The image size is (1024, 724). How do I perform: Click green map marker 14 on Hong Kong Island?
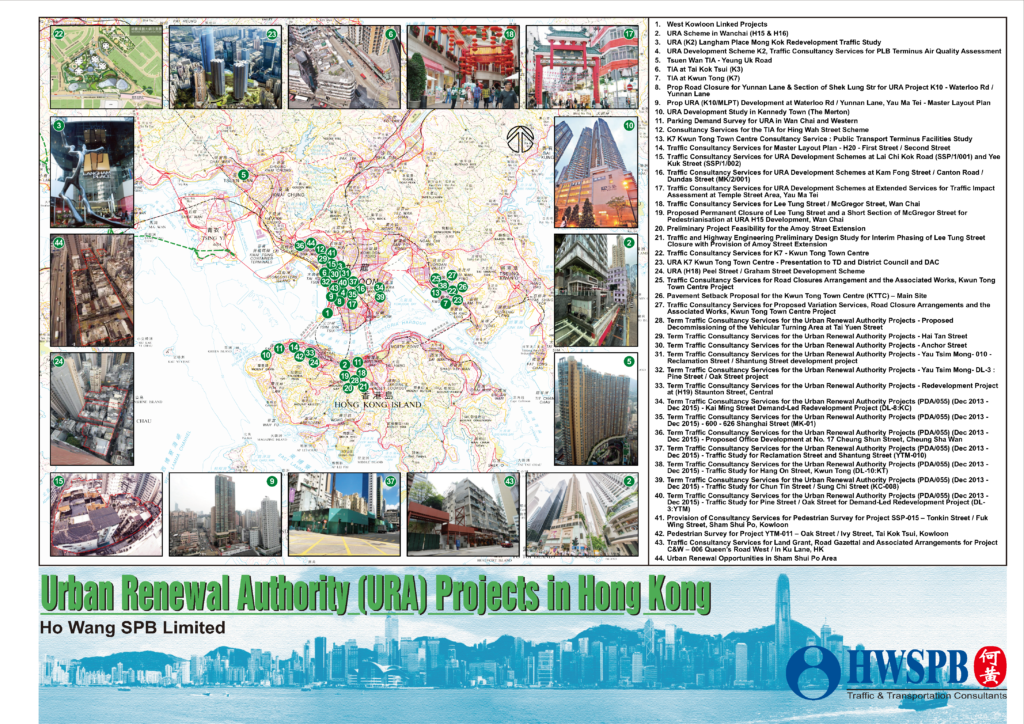[x=294, y=347]
